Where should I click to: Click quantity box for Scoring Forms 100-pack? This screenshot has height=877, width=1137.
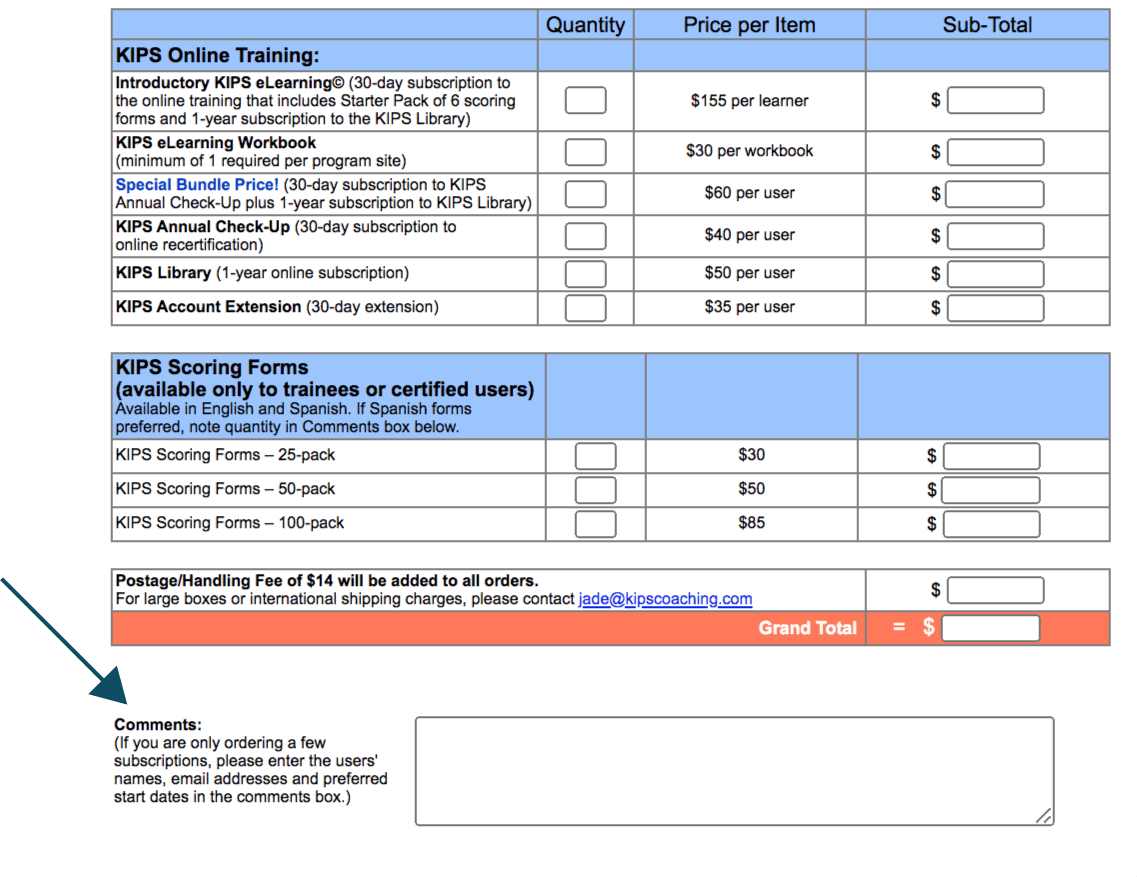pos(595,524)
